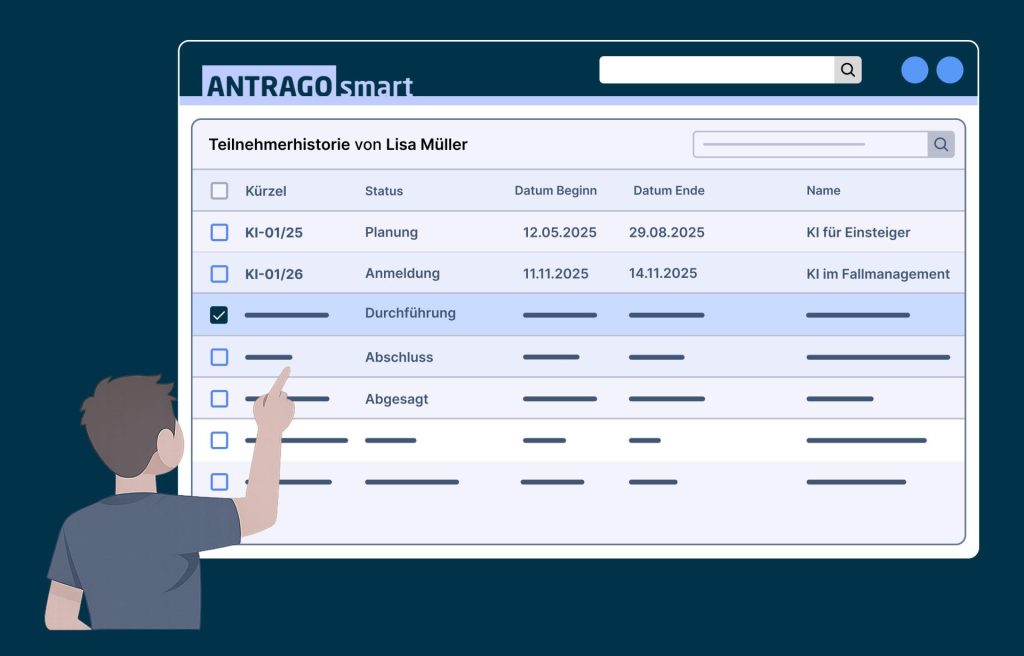Open the KI für Einsteiger entry

tap(858, 233)
